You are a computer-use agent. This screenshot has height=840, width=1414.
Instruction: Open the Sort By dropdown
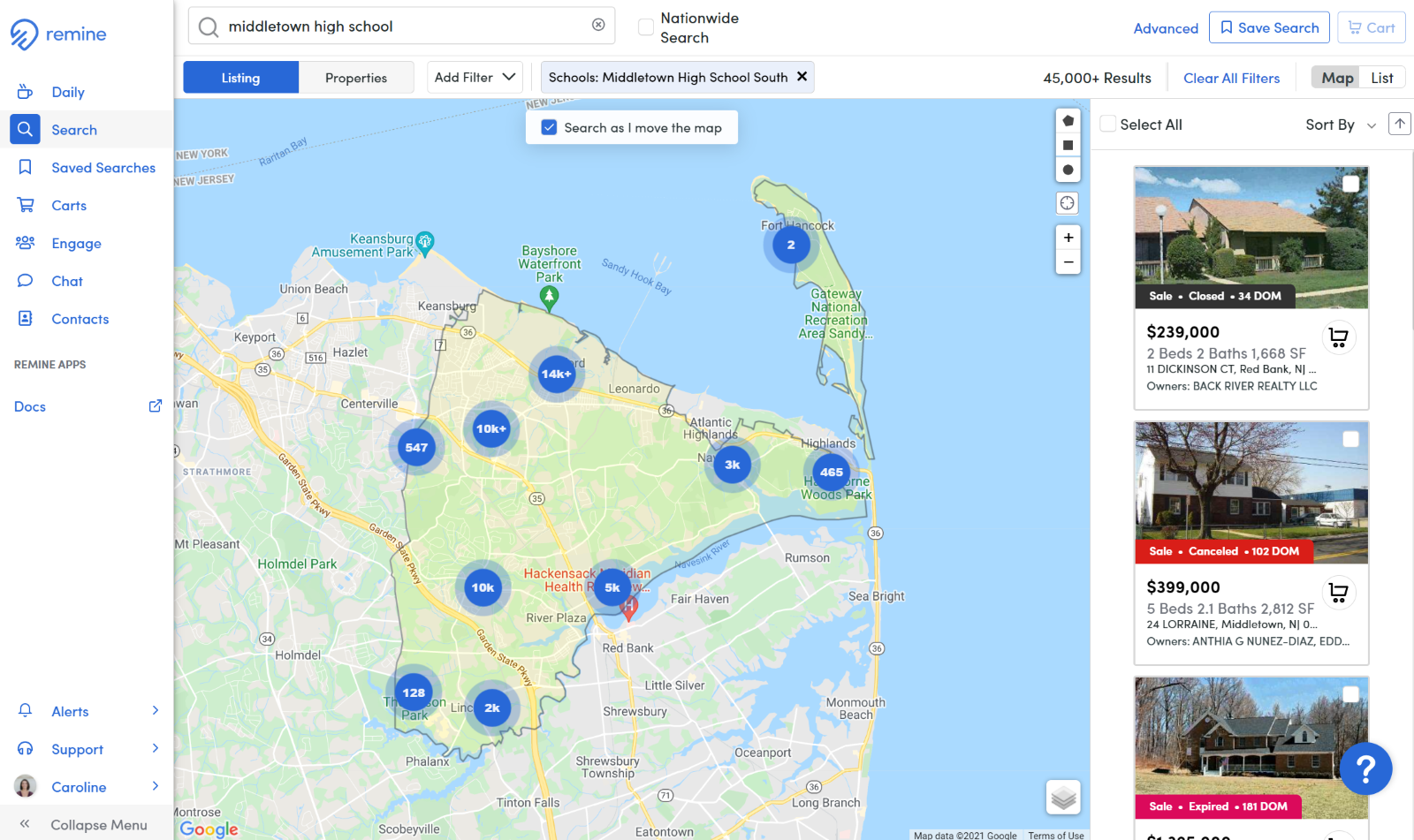tap(1340, 125)
